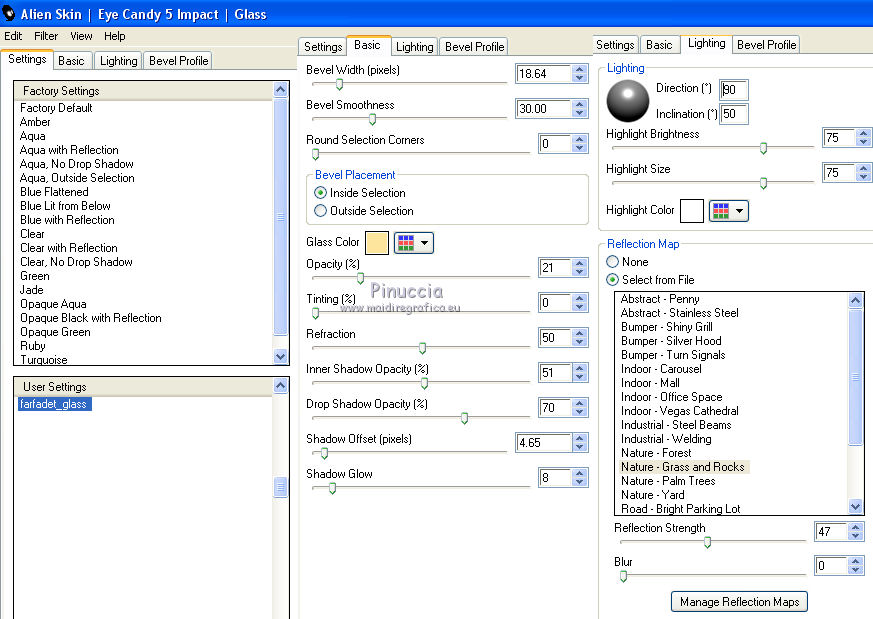Open Bevel Profile tab in right panel
873x619 pixels.
766,45
